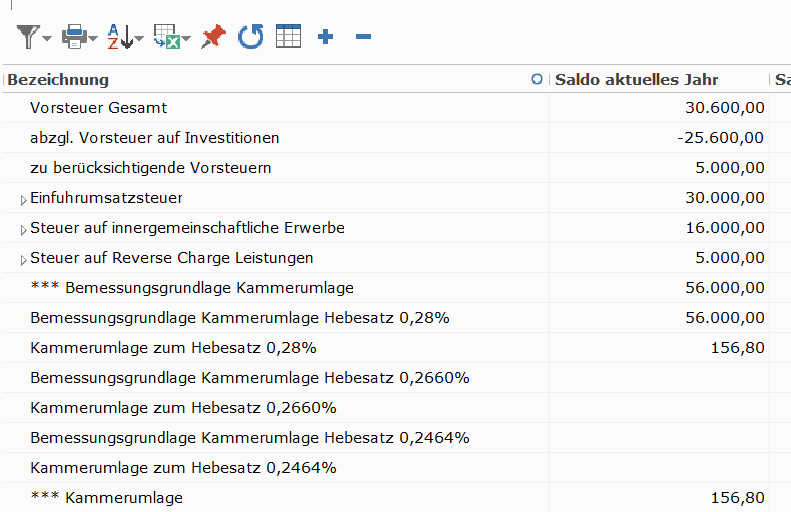Click the blue refresh arrow icon

pyautogui.click(x=251, y=37)
